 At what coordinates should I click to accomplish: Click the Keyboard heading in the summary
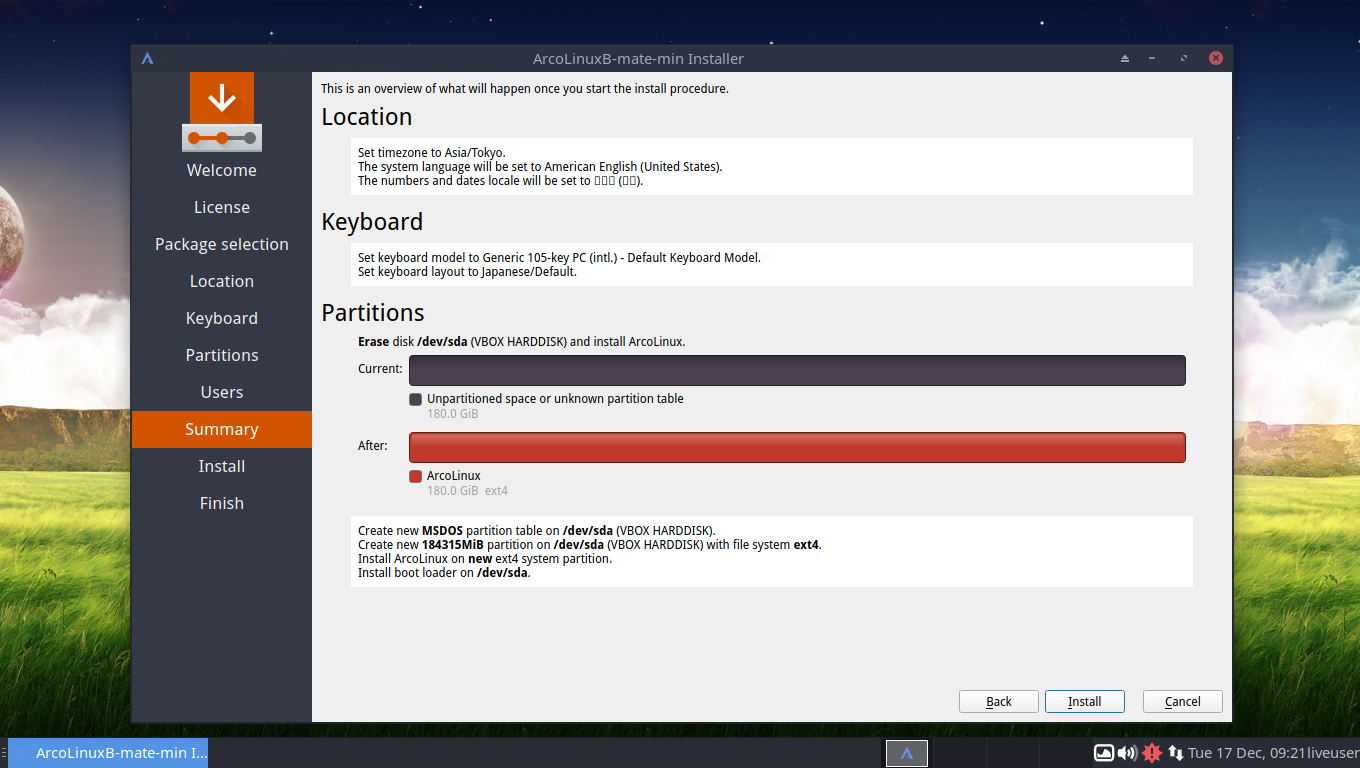pos(372,222)
